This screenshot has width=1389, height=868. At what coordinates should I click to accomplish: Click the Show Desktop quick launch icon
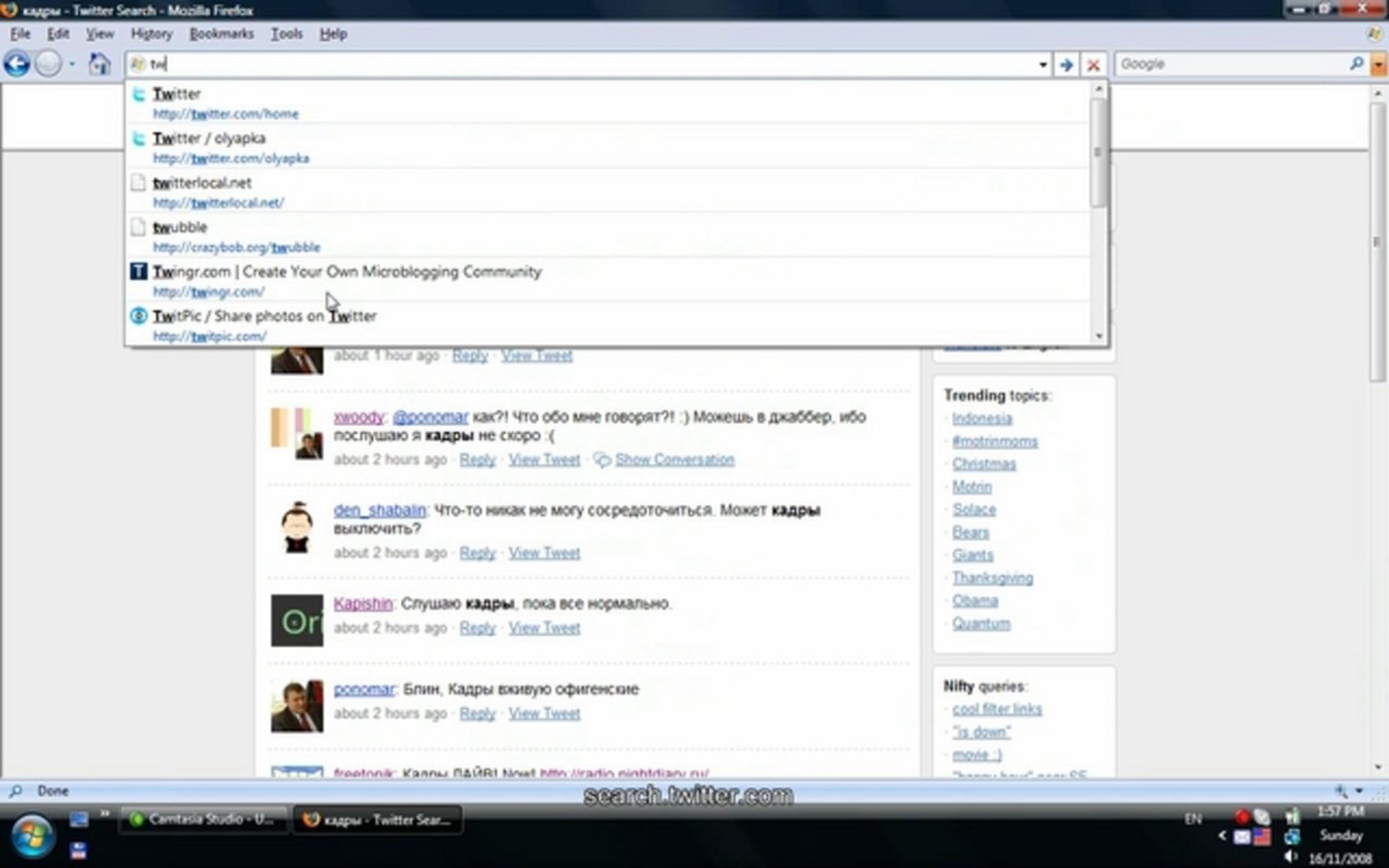[x=79, y=819]
